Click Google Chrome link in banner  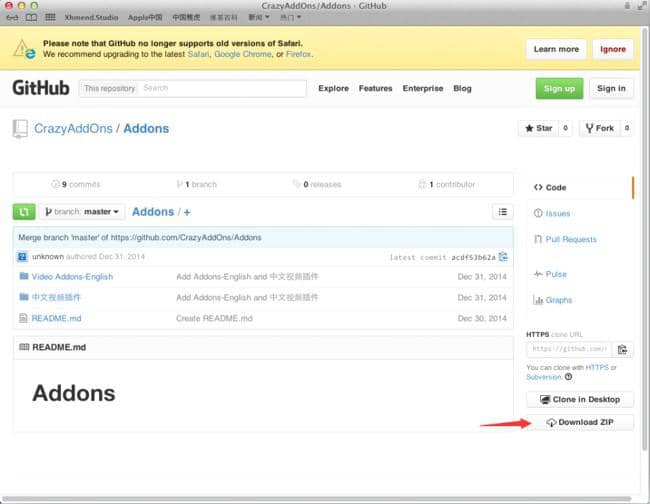[243, 54]
